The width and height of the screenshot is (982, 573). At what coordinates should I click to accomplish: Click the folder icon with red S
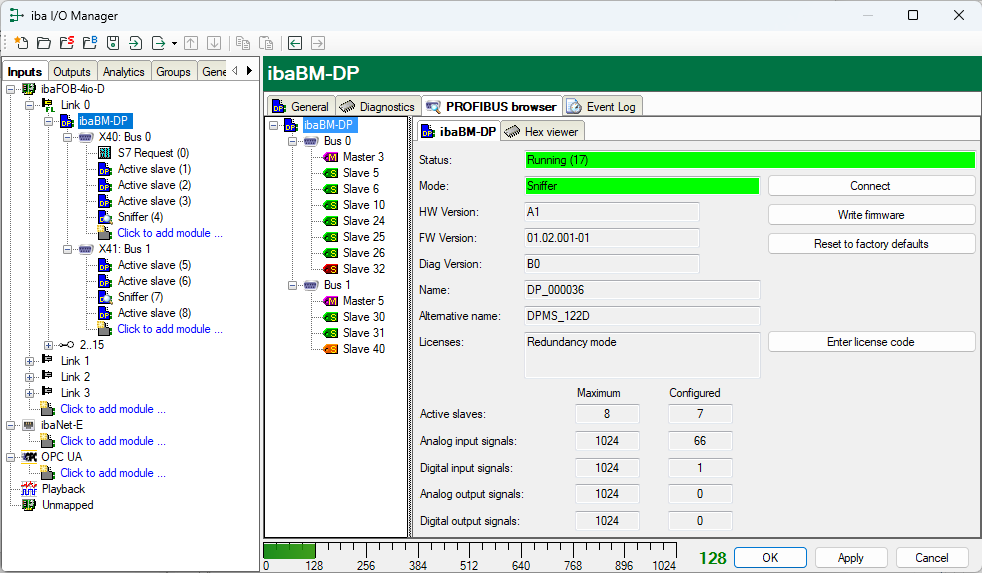coord(66,43)
